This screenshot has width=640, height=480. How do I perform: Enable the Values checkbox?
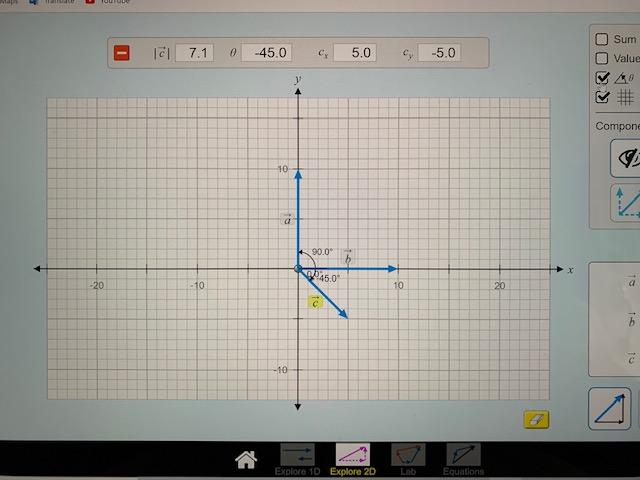coord(602,58)
